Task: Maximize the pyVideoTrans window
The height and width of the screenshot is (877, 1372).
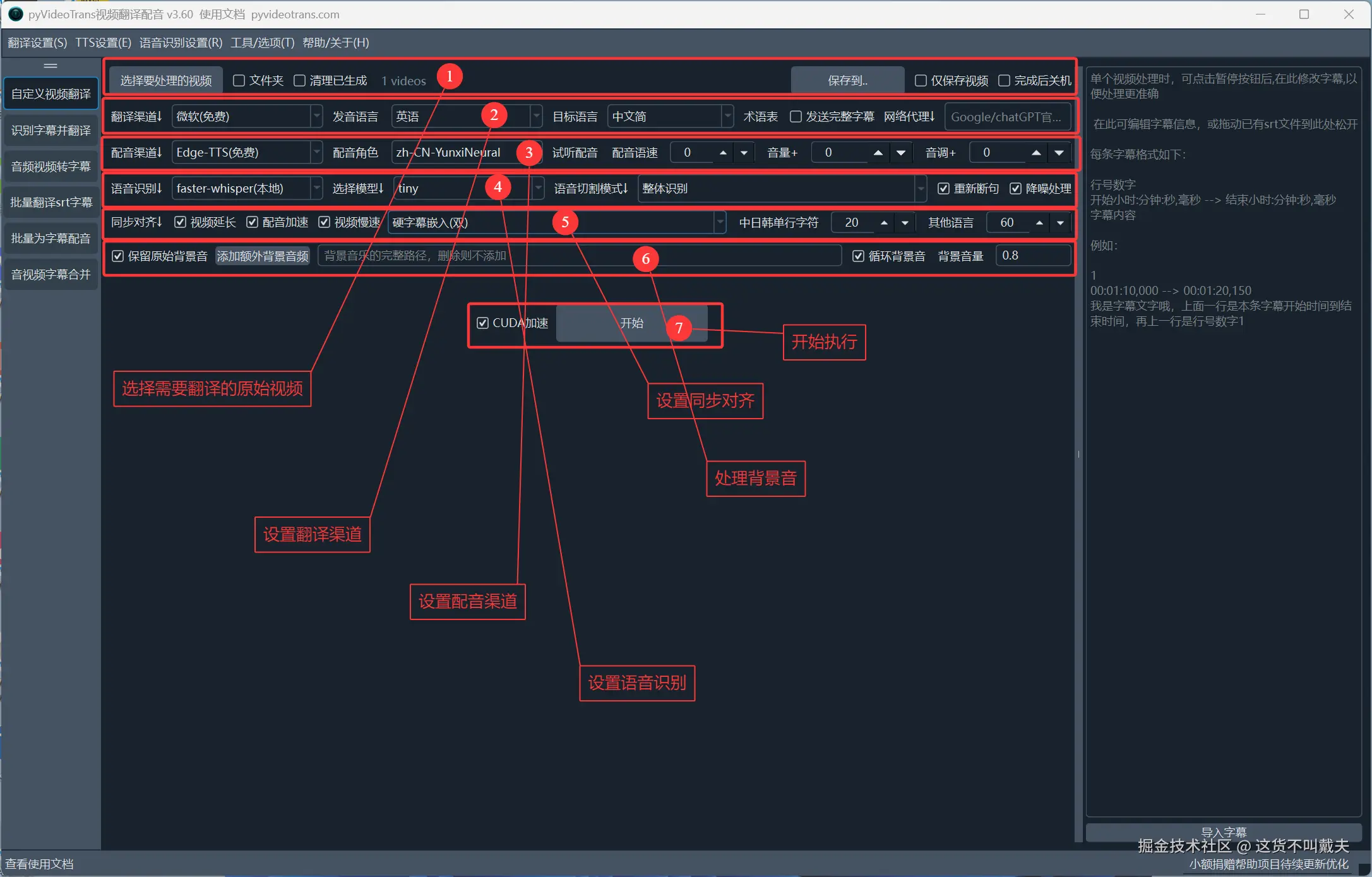Action: point(1304,14)
